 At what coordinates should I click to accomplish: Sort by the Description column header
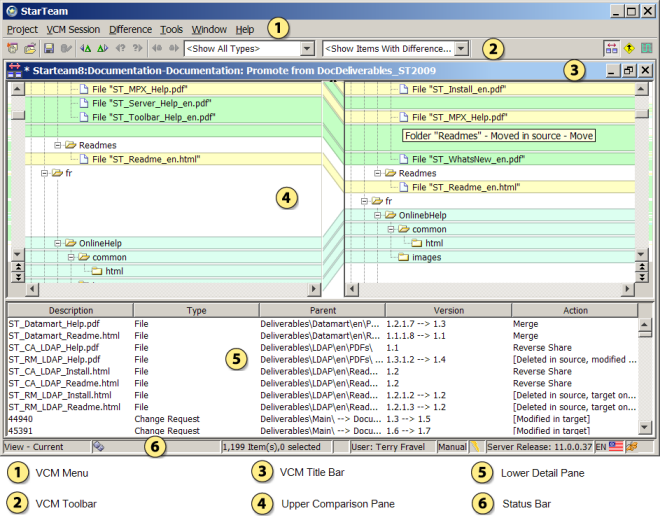70,311
